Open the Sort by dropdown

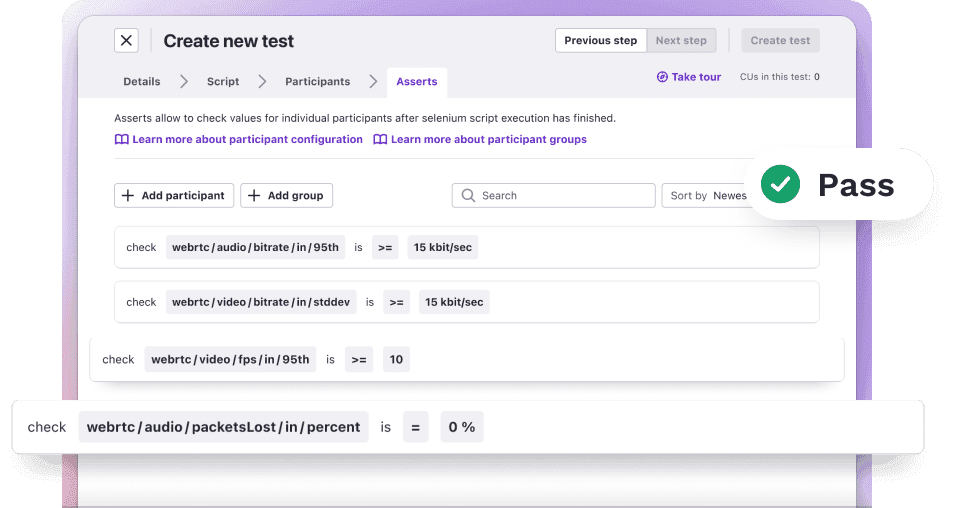[x=706, y=196]
